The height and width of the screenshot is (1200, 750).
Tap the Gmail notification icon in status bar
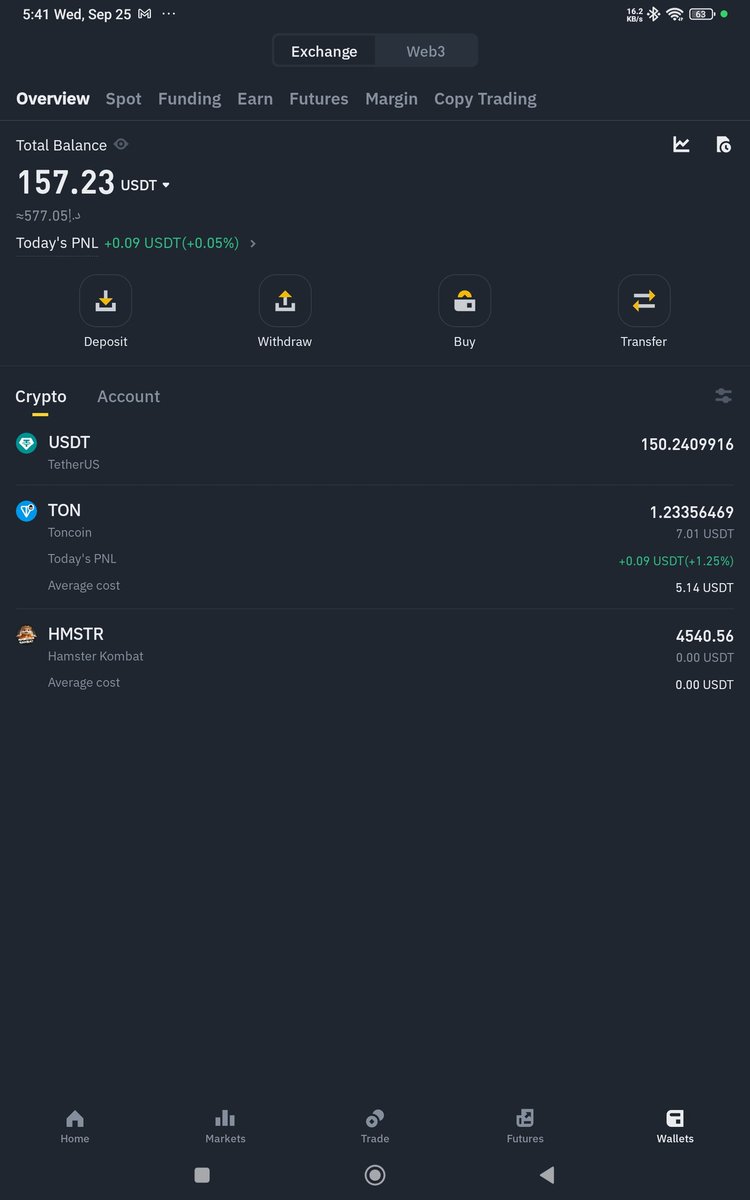[x=145, y=14]
